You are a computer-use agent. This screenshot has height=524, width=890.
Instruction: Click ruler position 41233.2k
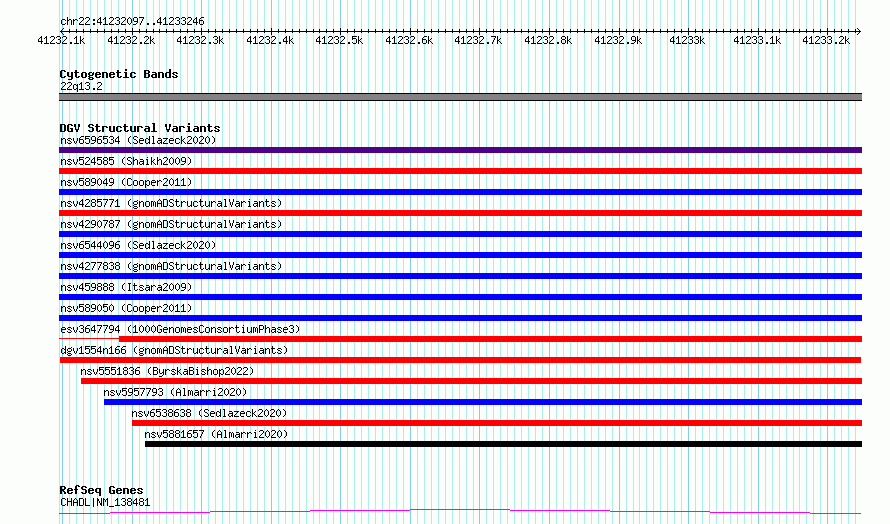[826, 40]
